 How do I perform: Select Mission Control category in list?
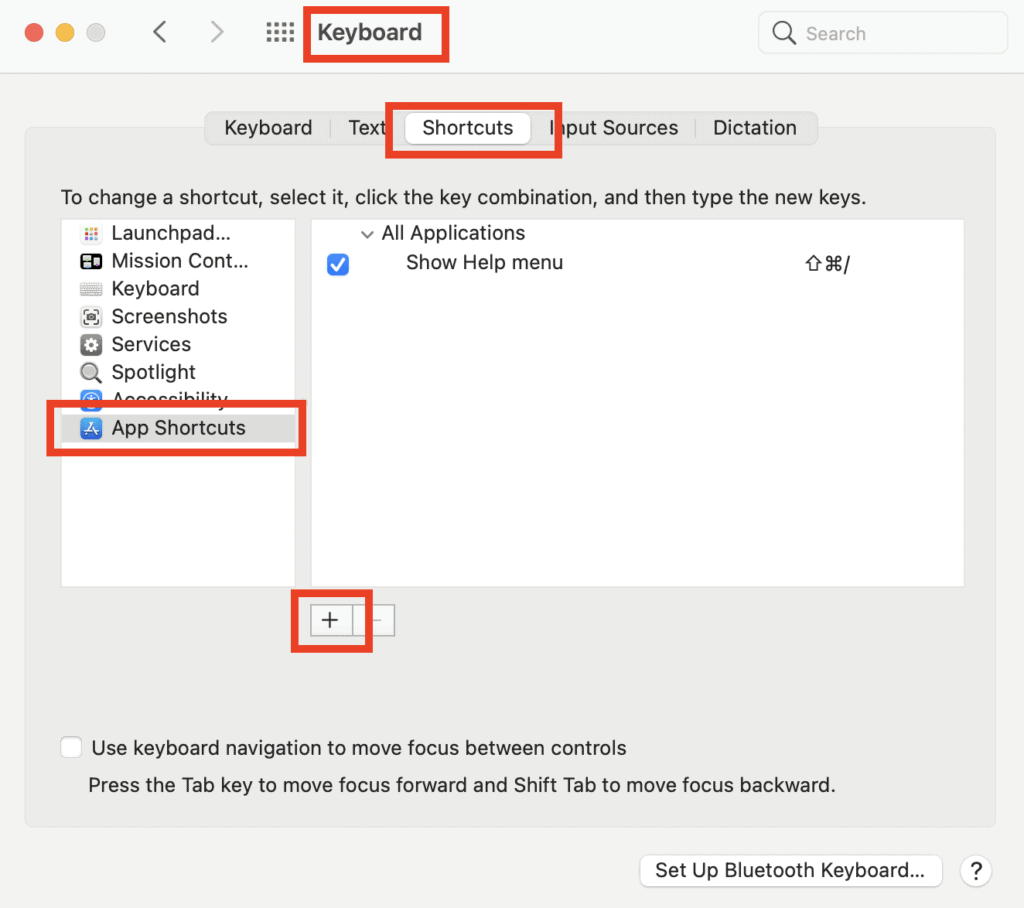(x=178, y=261)
